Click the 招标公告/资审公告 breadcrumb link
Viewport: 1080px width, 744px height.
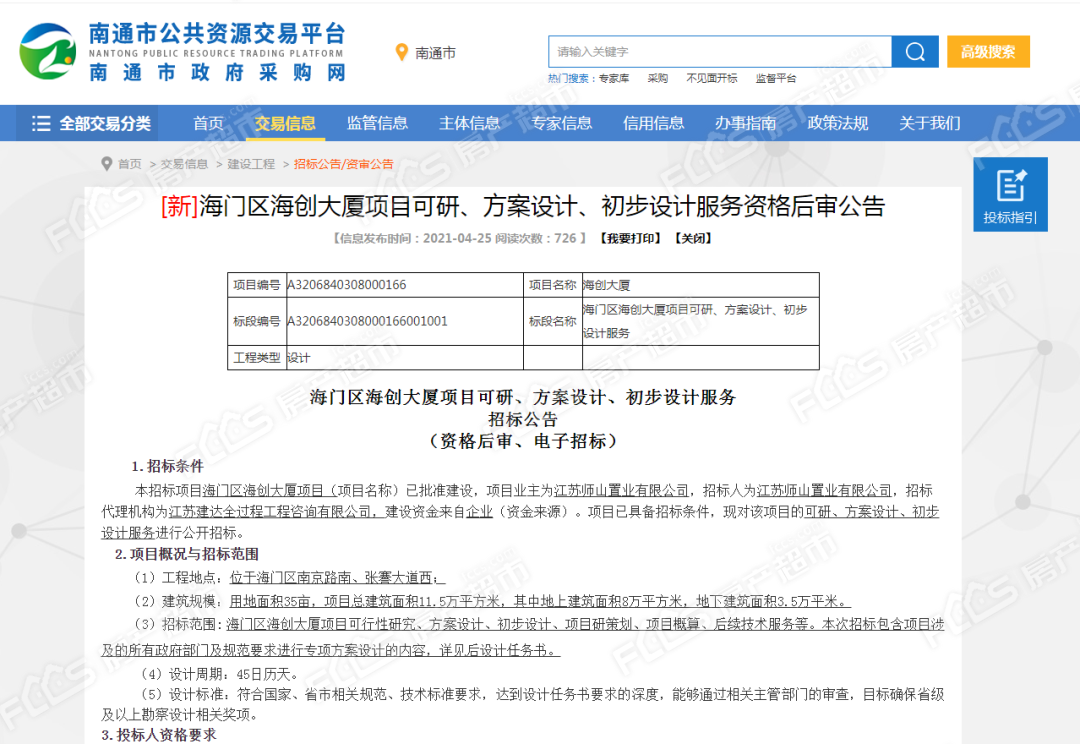point(344,164)
